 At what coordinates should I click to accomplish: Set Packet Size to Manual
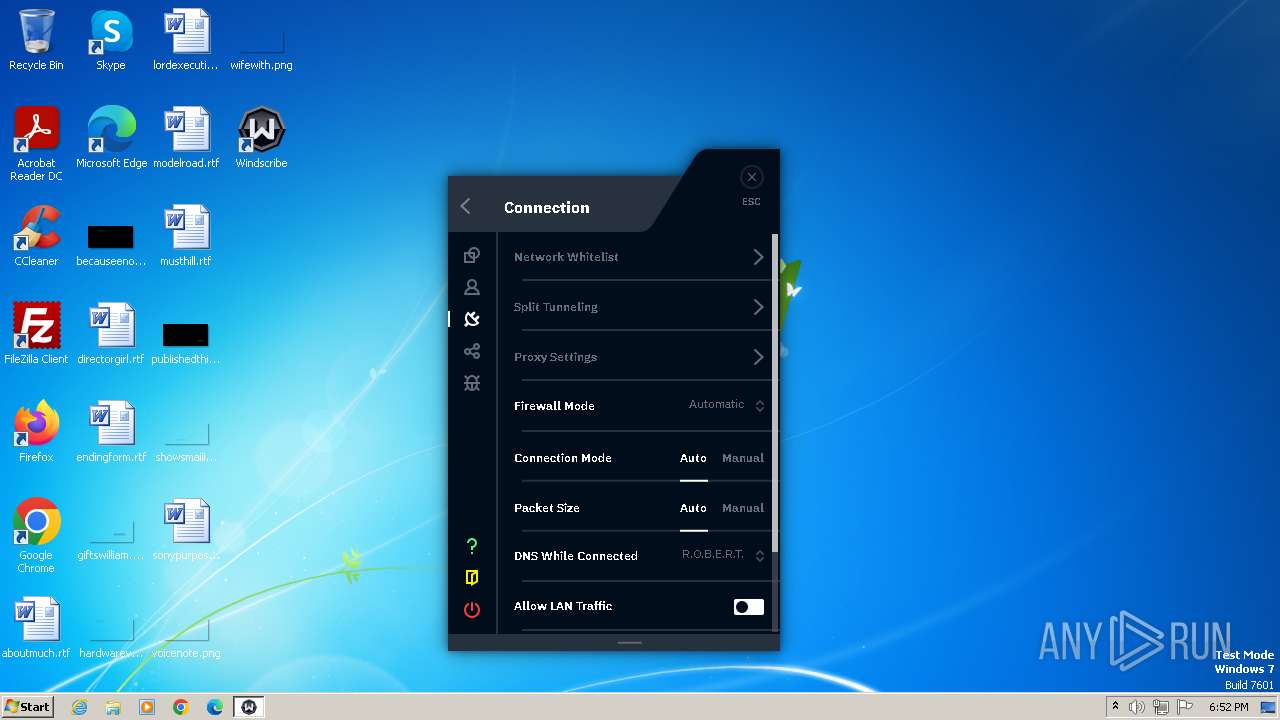coord(743,508)
